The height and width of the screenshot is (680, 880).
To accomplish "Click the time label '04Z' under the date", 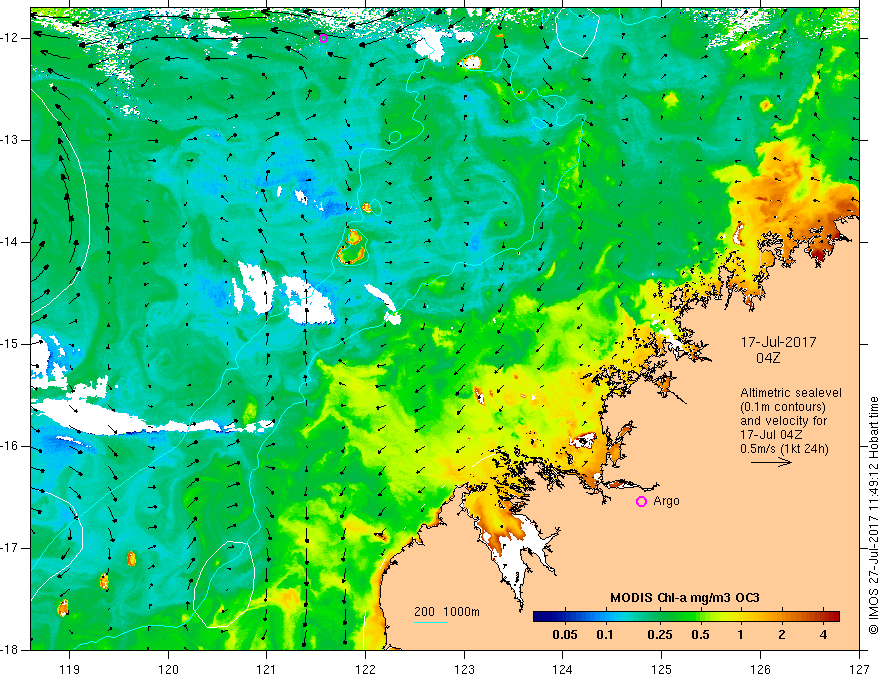I will [768, 358].
